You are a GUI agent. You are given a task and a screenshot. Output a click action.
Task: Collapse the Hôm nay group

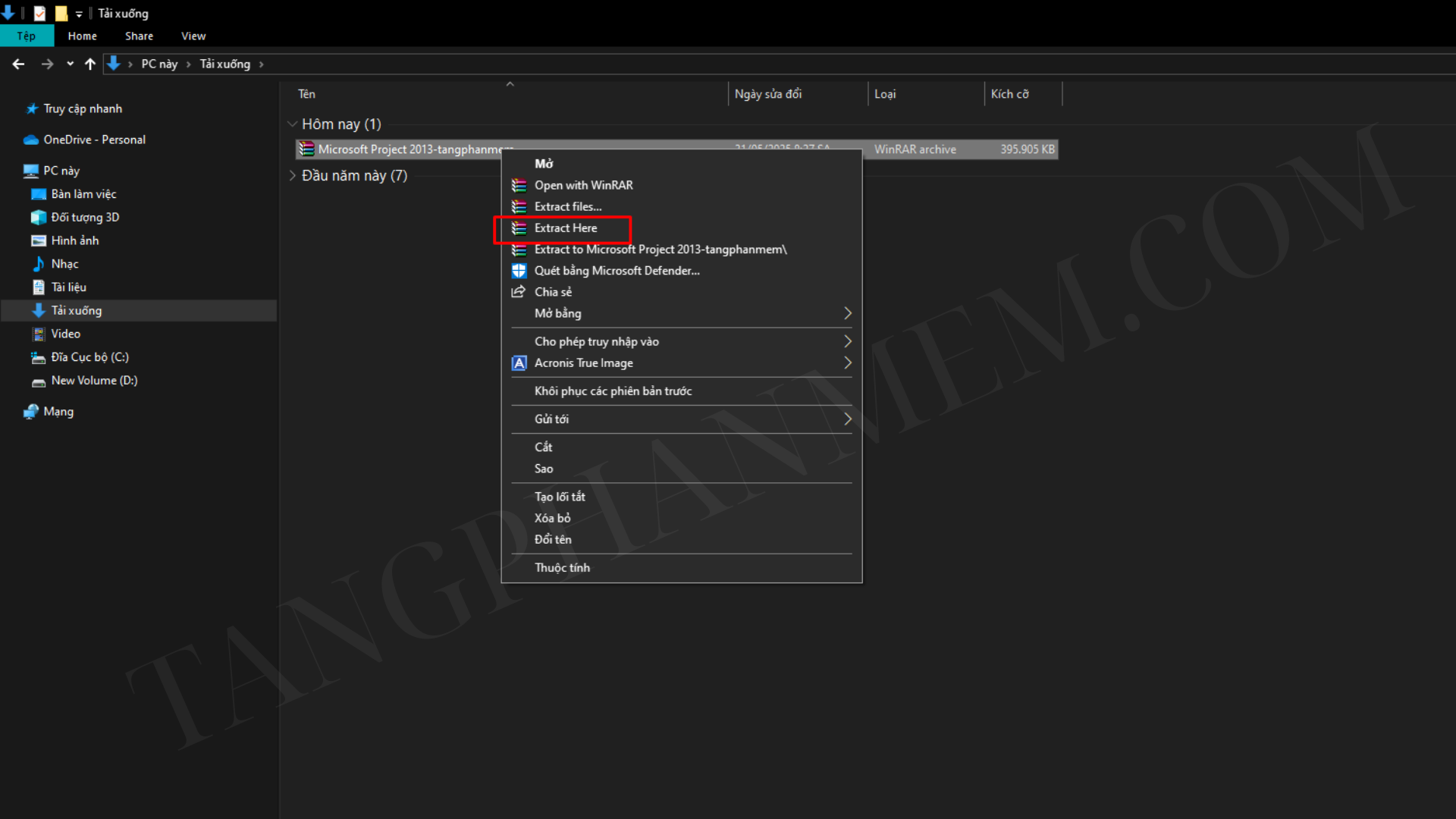[292, 124]
